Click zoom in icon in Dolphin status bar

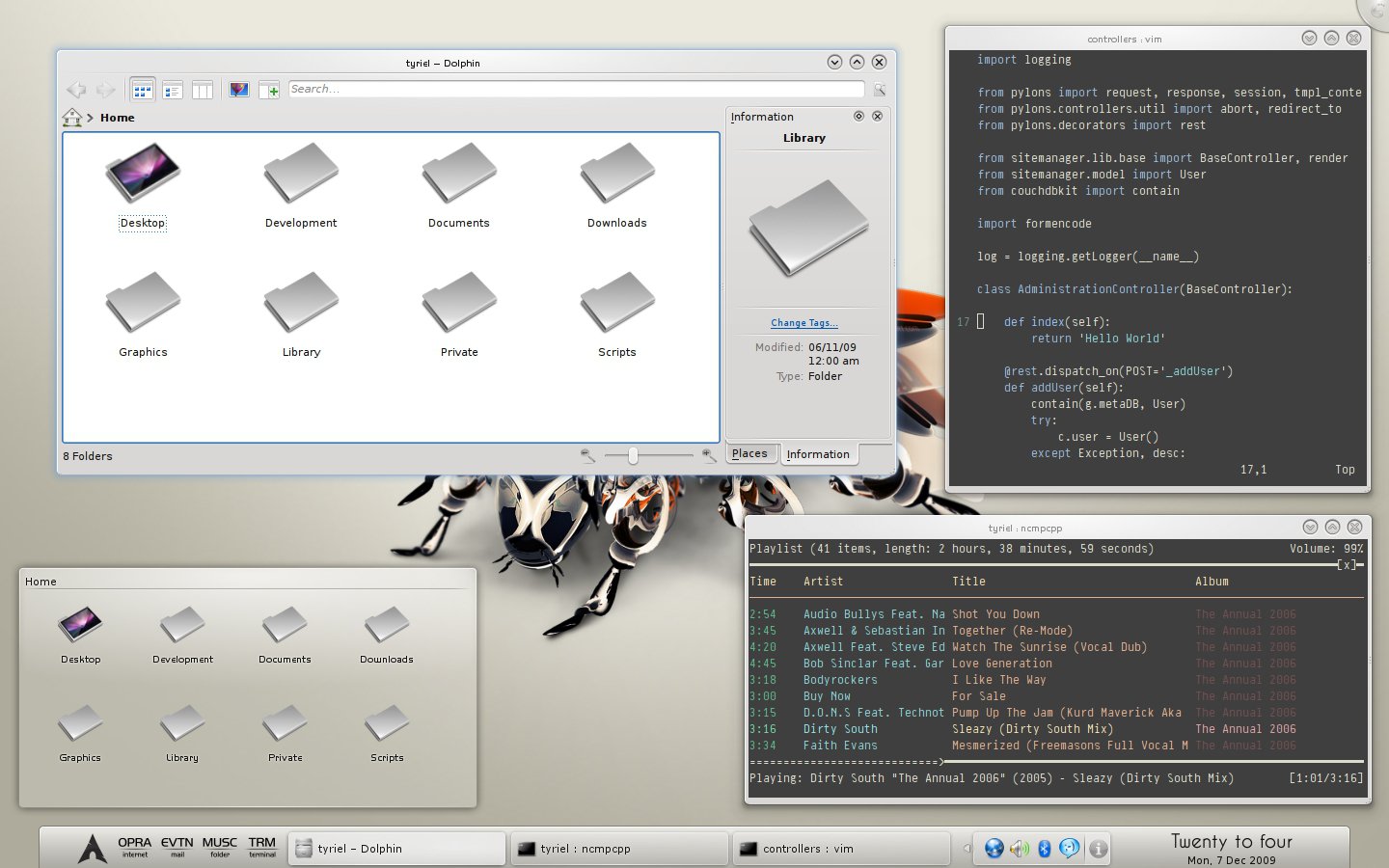(x=709, y=455)
